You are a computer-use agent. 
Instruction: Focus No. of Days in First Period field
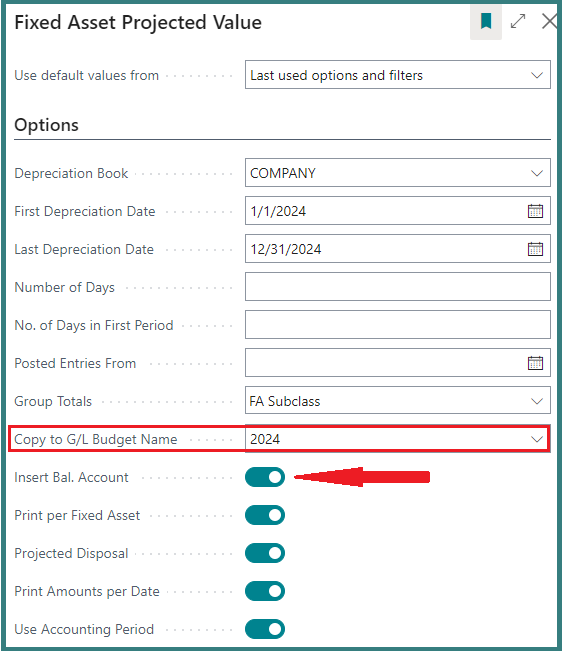[398, 325]
